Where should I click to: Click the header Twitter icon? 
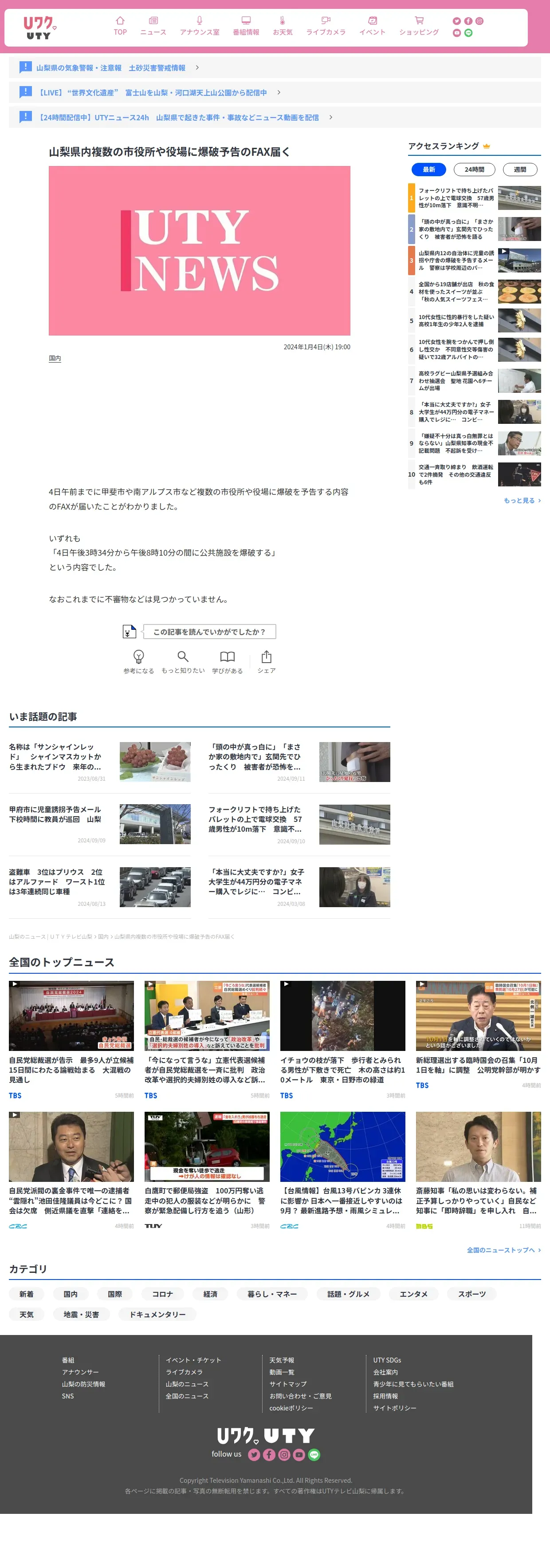click(x=457, y=21)
